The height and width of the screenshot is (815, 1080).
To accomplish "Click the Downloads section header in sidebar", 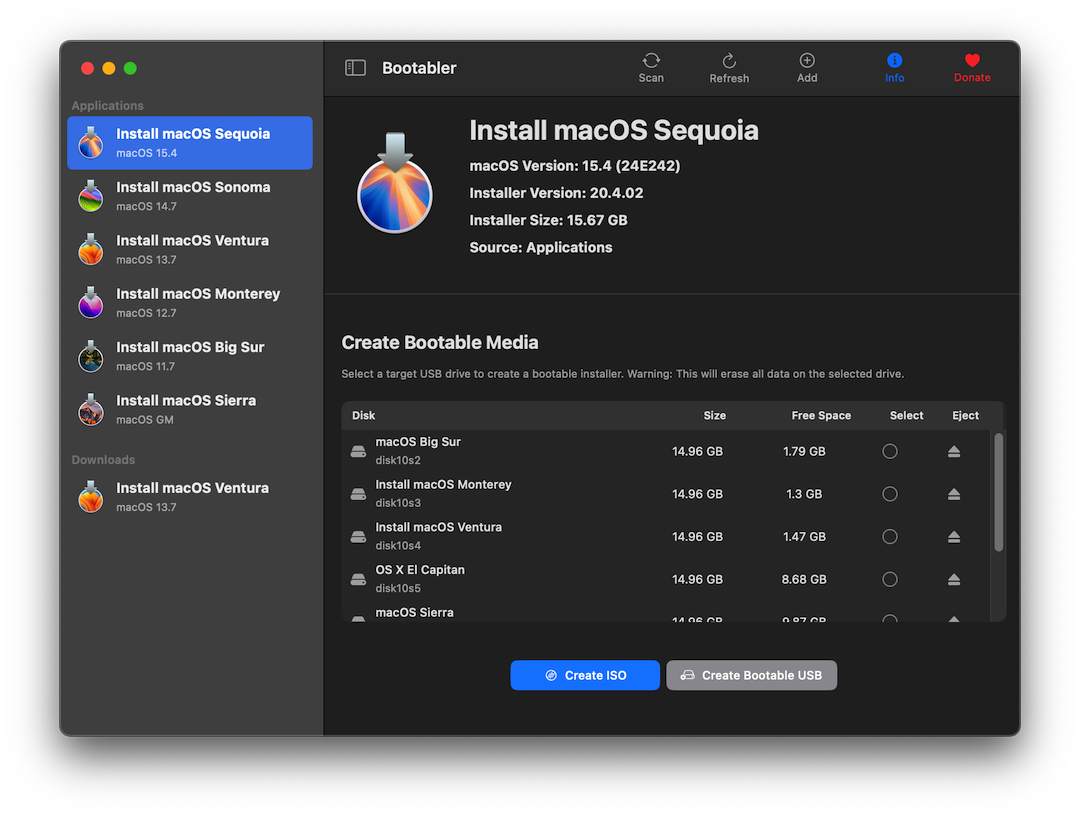I will tap(103, 460).
